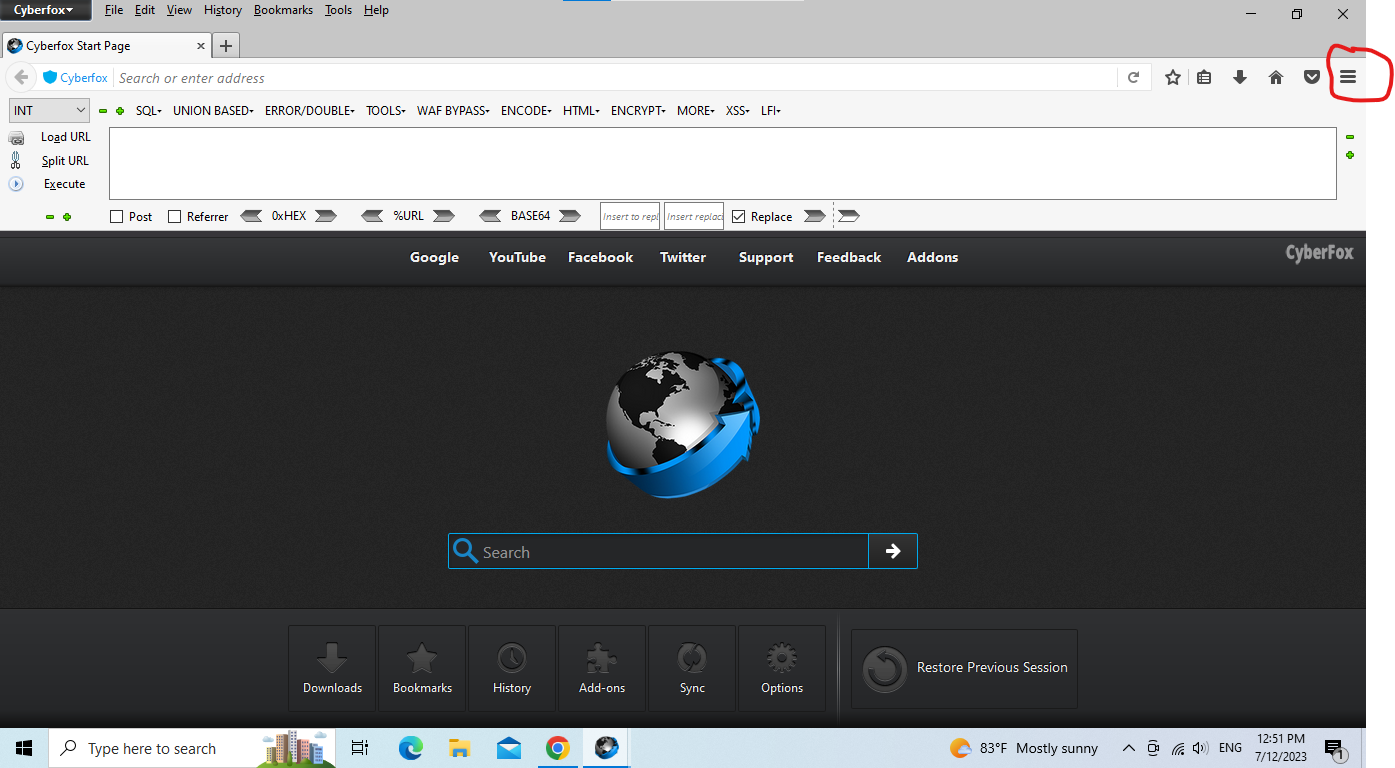Expand the UNION BASED dropdown
Image resolution: width=1395 pixels, height=768 pixels.
click(213, 111)
